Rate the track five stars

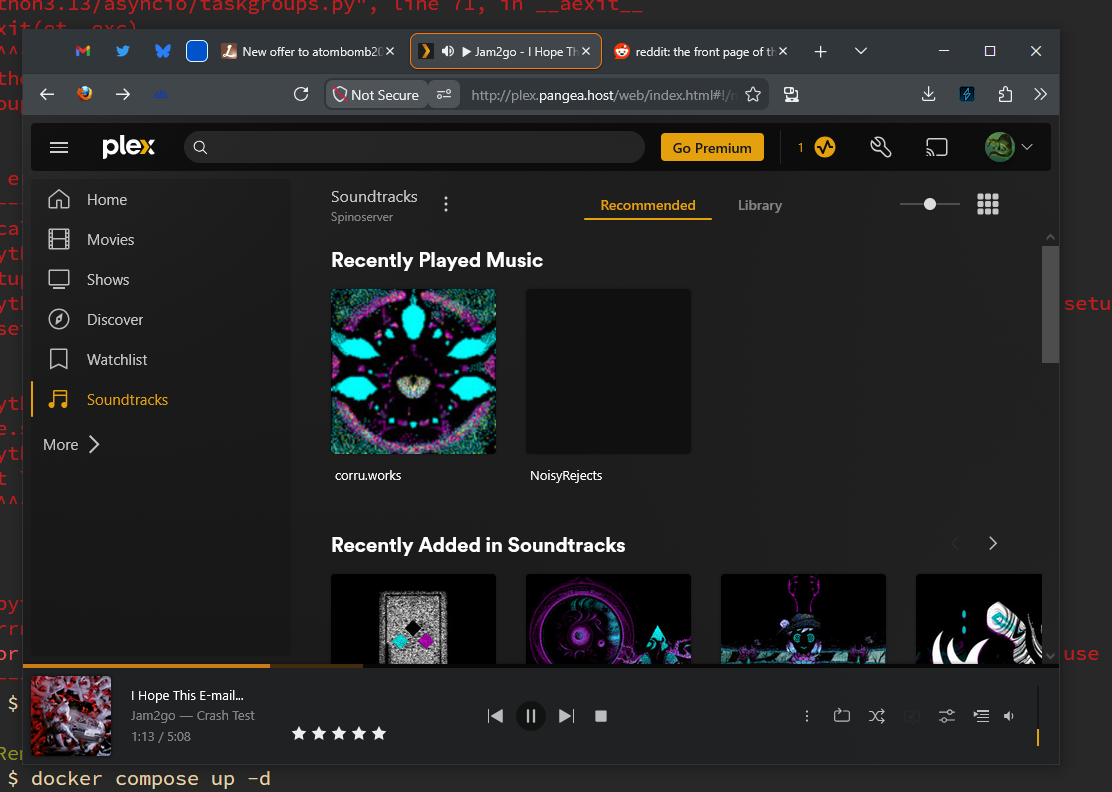tap(379, 733)
